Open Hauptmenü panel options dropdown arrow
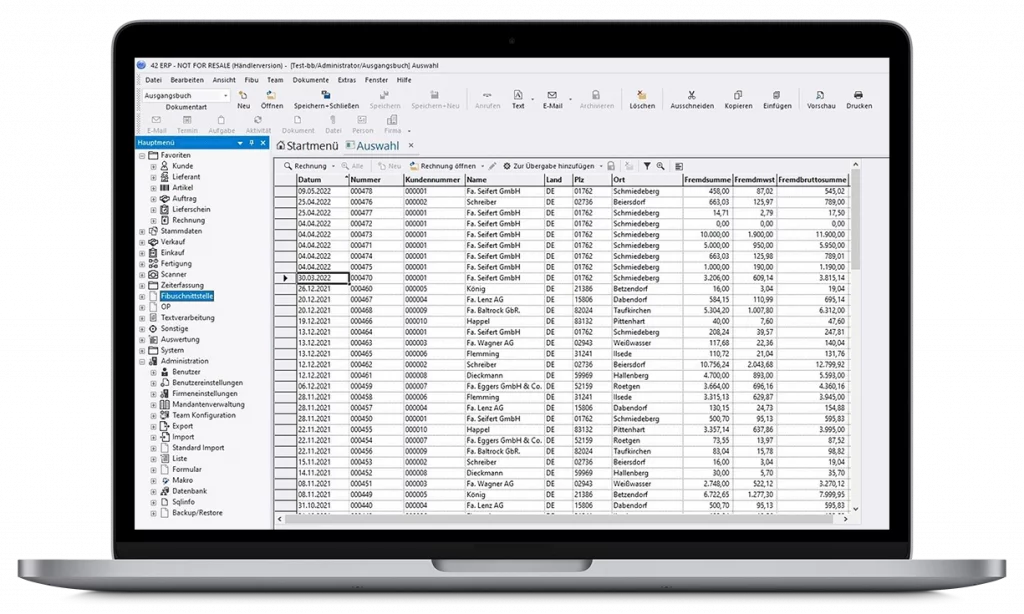The height and width of the screenshot is (614, 1024). coord(240,142)
